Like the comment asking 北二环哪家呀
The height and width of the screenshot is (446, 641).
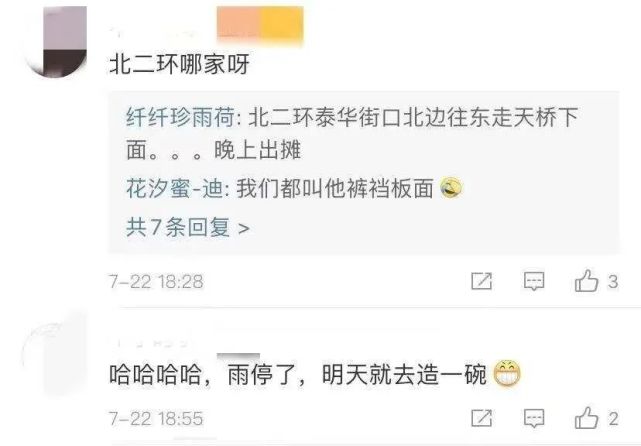(x=596, y=281)
